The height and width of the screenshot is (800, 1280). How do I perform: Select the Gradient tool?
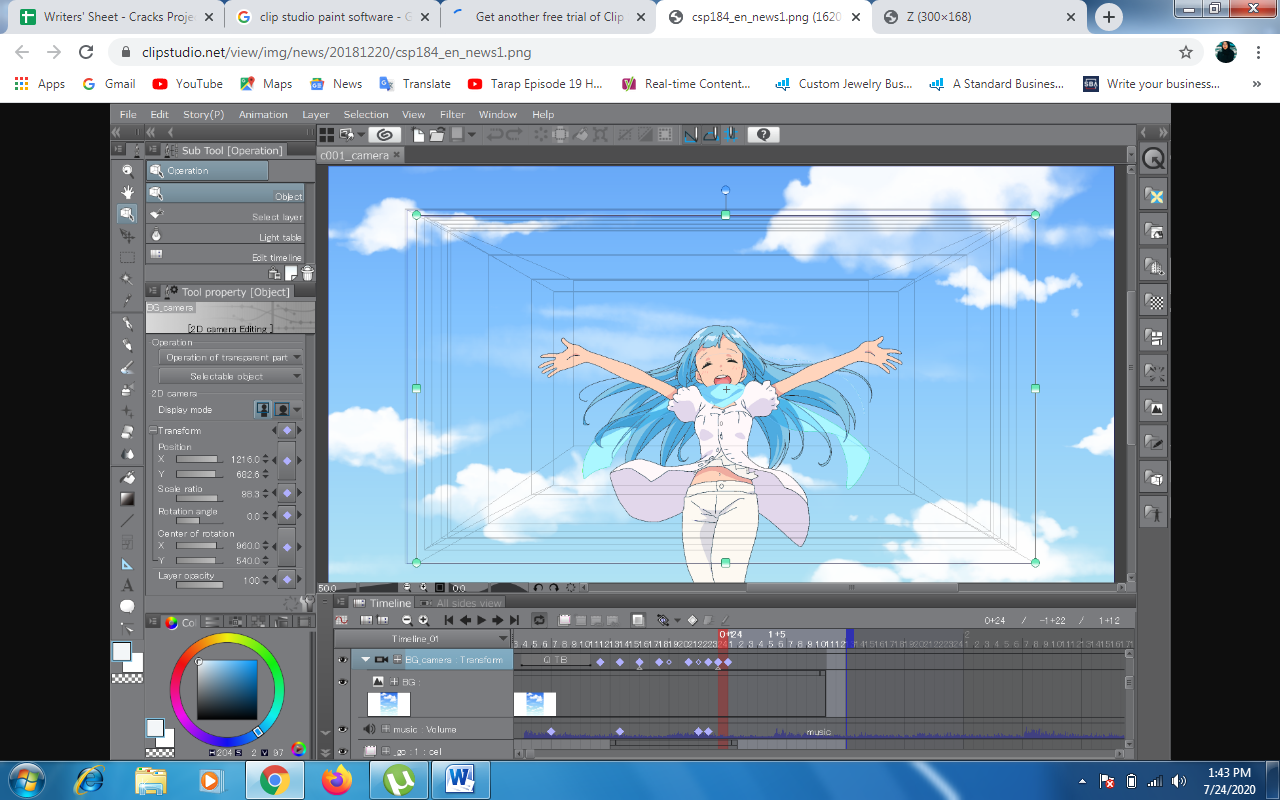[x=127, y=498]
